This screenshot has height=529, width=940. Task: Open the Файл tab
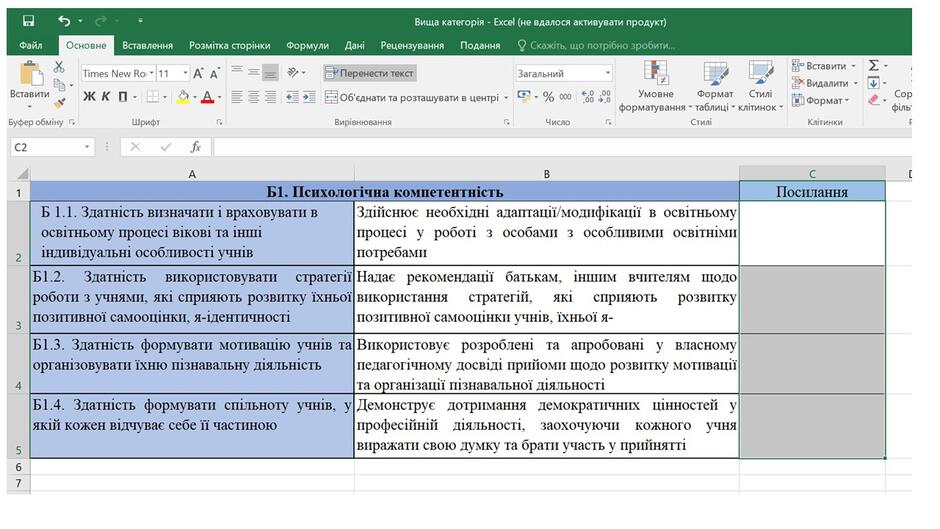click(x=31, y=45)
